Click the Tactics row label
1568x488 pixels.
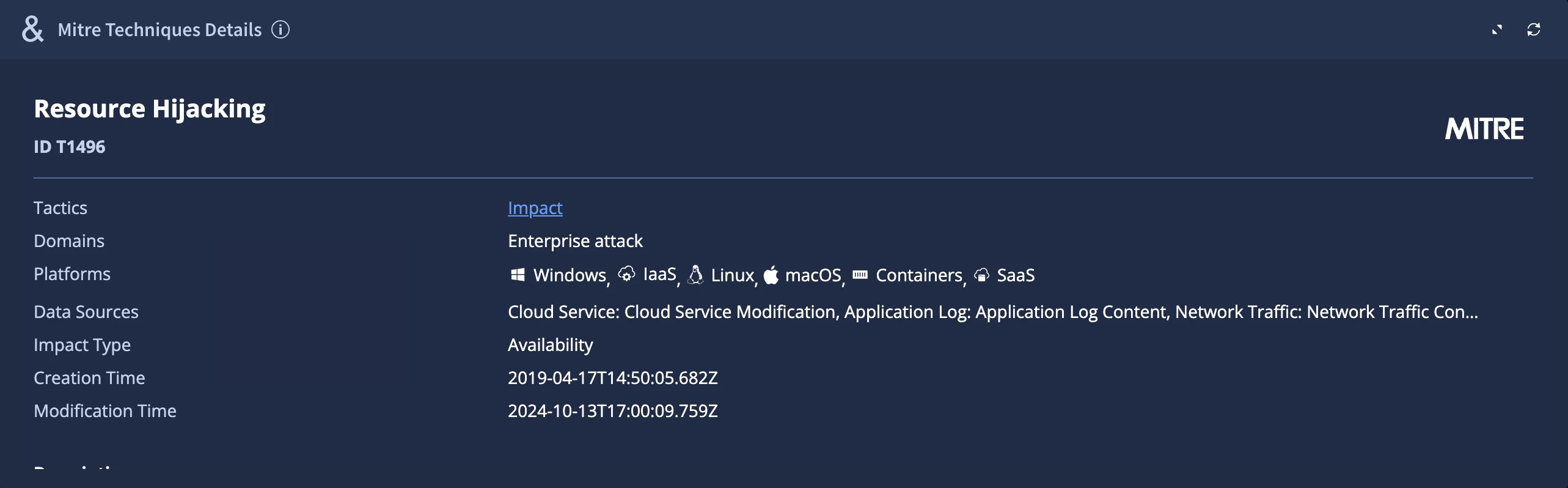pos(60,208)
